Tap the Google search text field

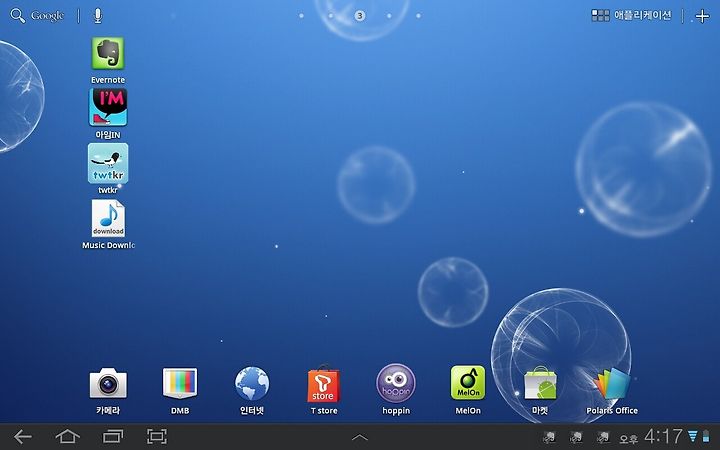click(47, 16)
